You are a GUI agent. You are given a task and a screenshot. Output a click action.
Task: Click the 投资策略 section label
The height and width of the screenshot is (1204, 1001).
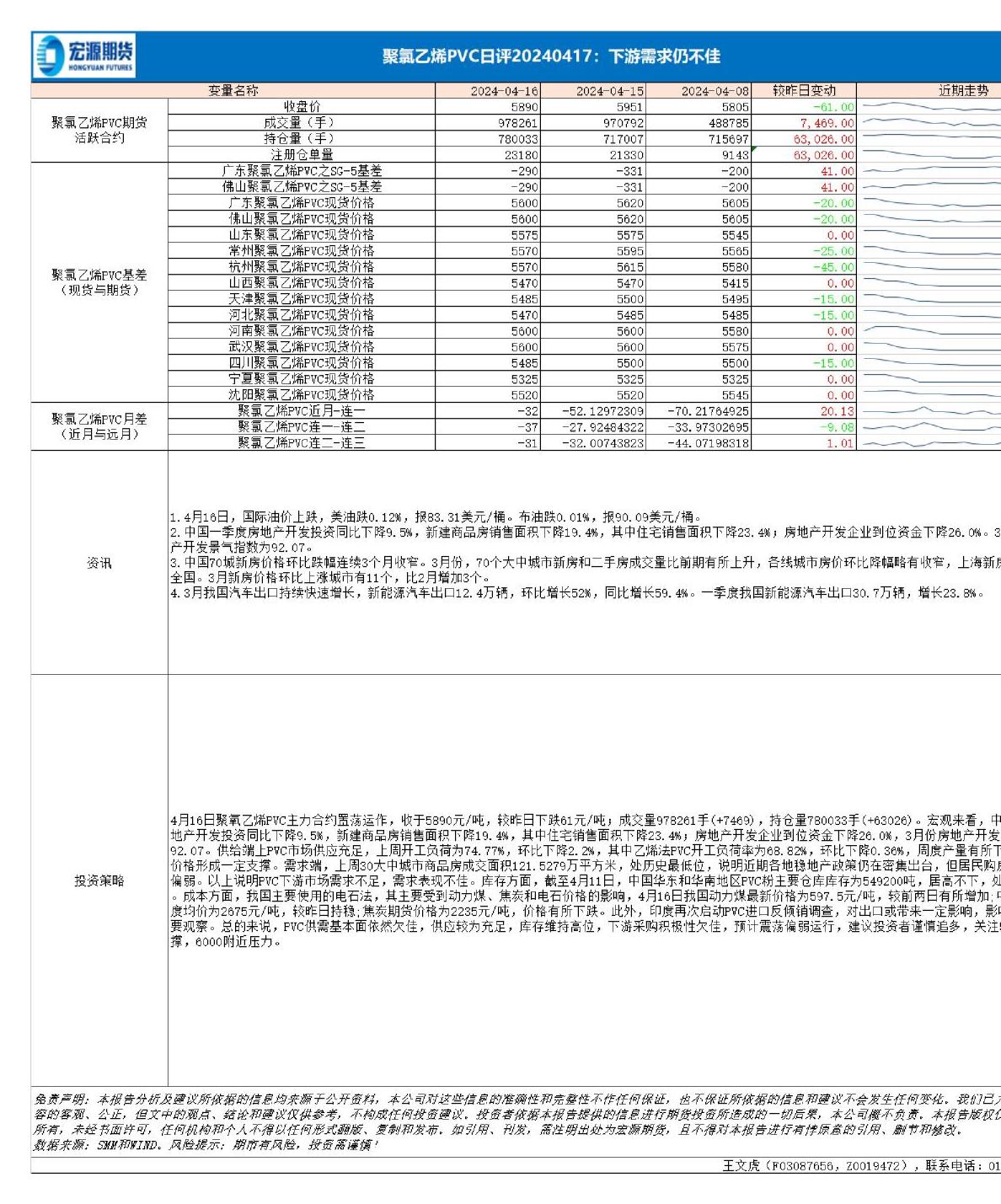click(x=99, y=880)
